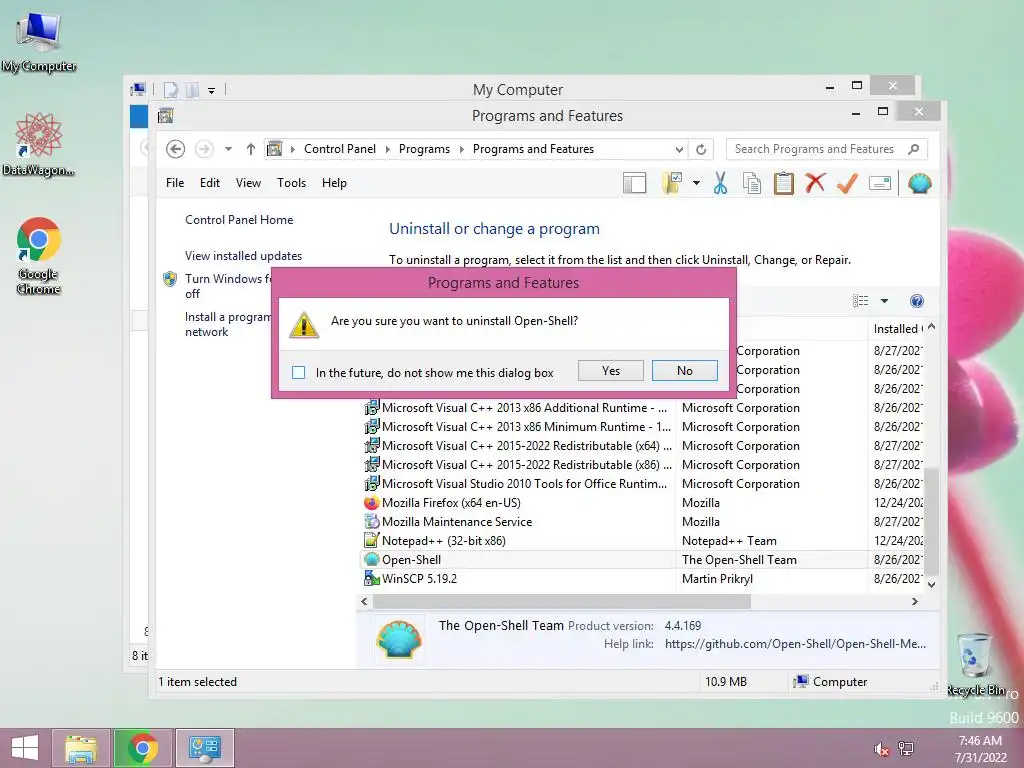Image resolution: width=1024 pixels, height=768 pixels.
Task: Expand the address bar history dropdown
Action: coord(679,150)
